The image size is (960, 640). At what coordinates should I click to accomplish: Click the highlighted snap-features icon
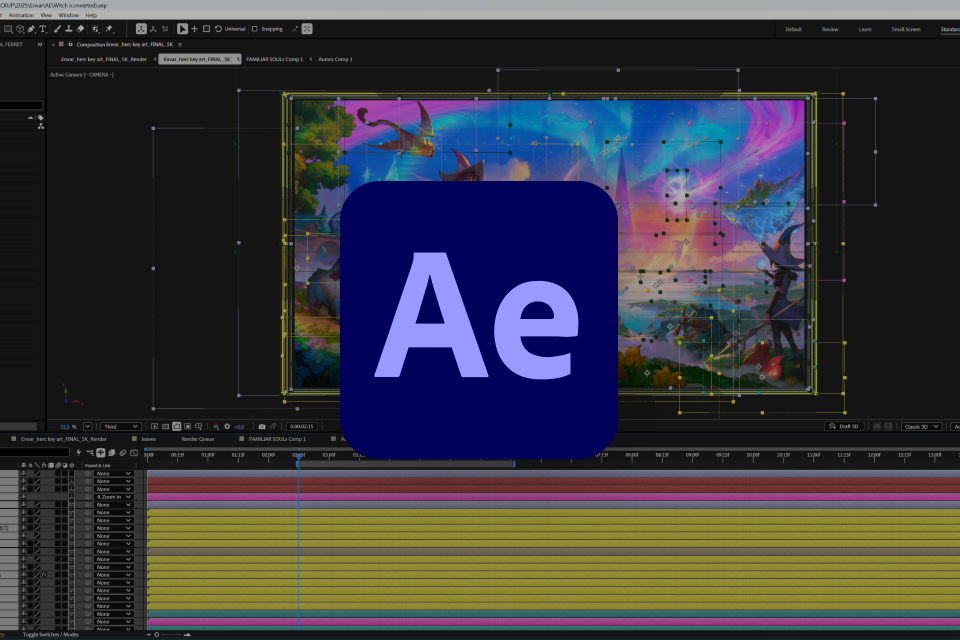307,29
